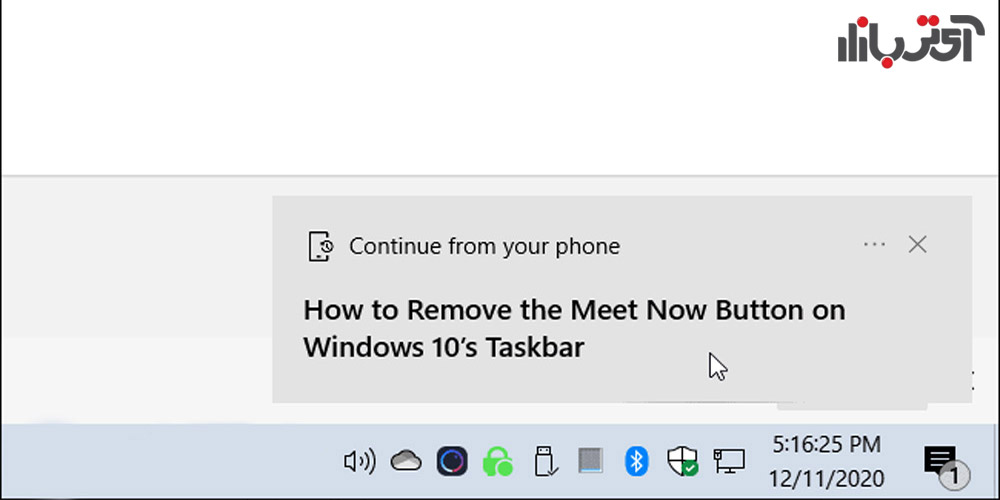Click the dark circular ring app icon

pyautogui.click(x=452, y=461)
